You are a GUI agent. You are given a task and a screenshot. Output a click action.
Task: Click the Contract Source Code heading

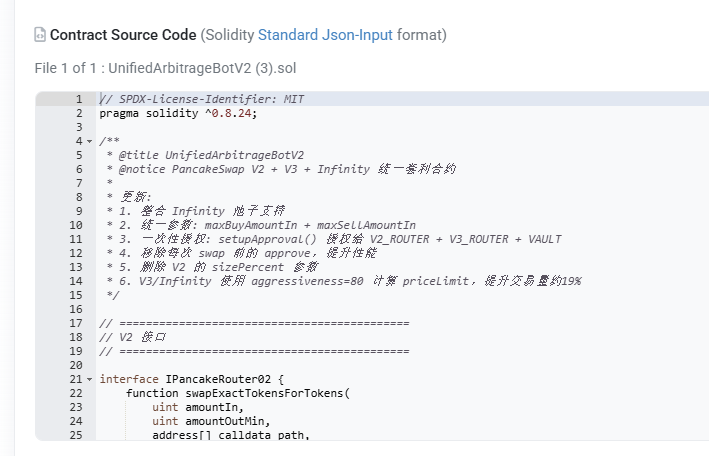point(123,35)
